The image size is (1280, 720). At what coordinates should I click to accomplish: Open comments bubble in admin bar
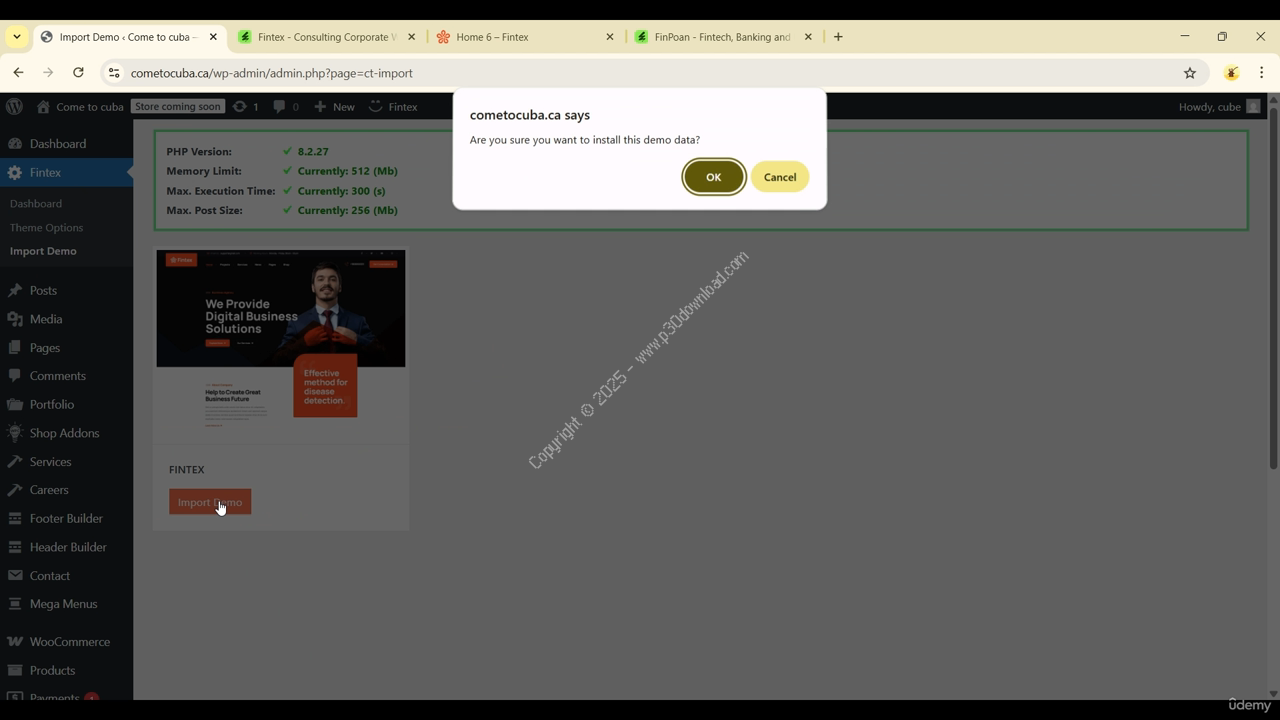[286, 106]
